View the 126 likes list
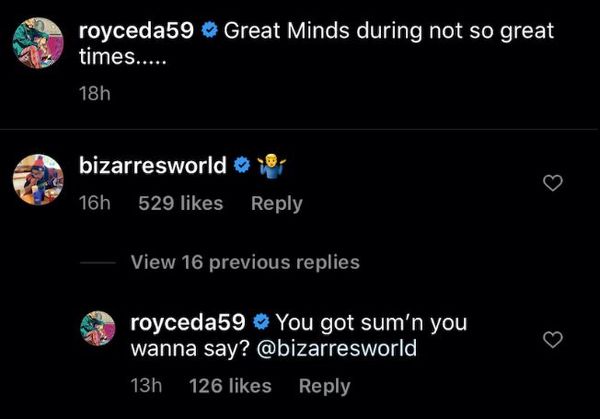This screenshot has width=600, height=419. (230, 386)
